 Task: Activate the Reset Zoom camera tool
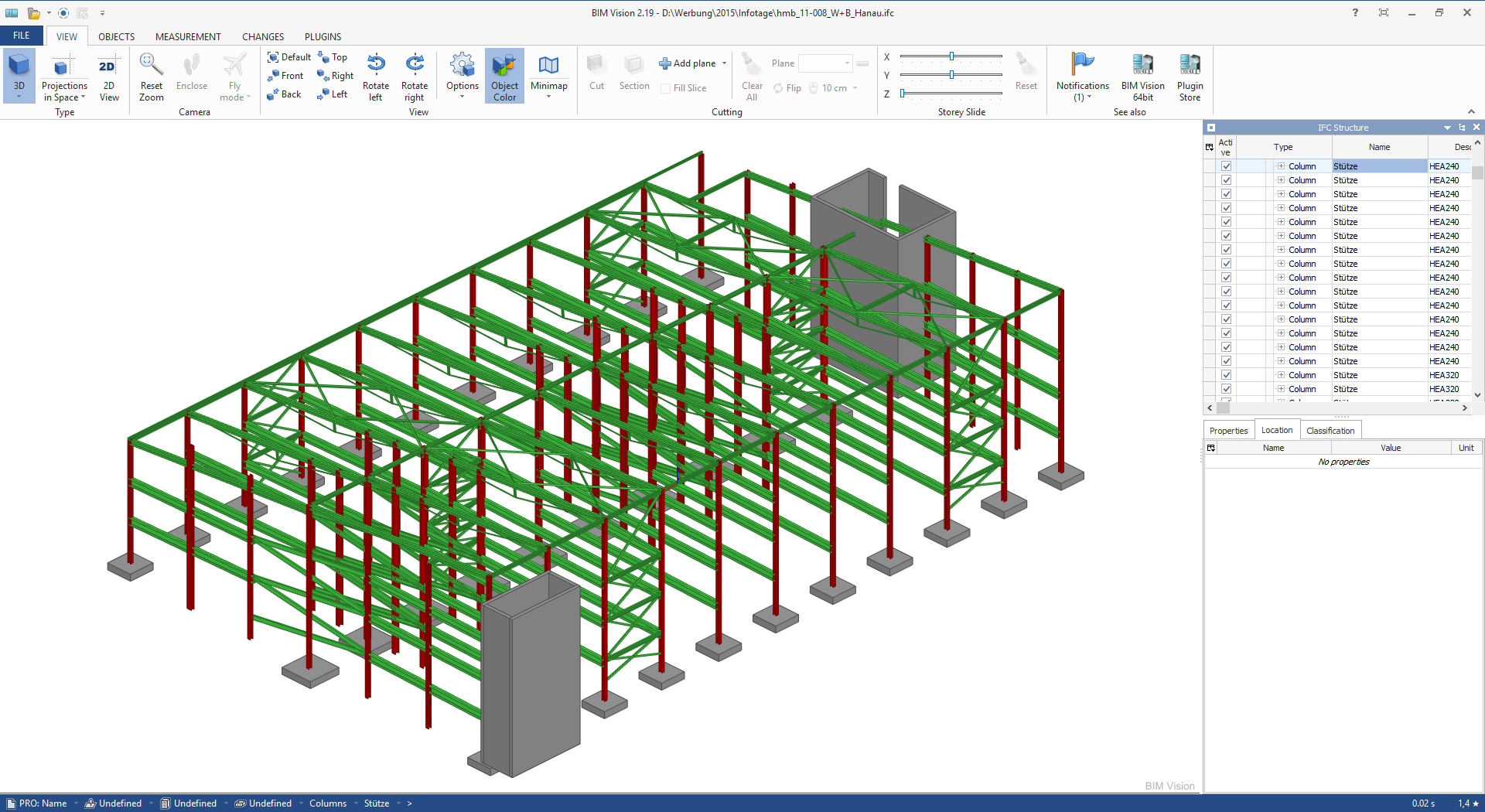click(151, 75)
